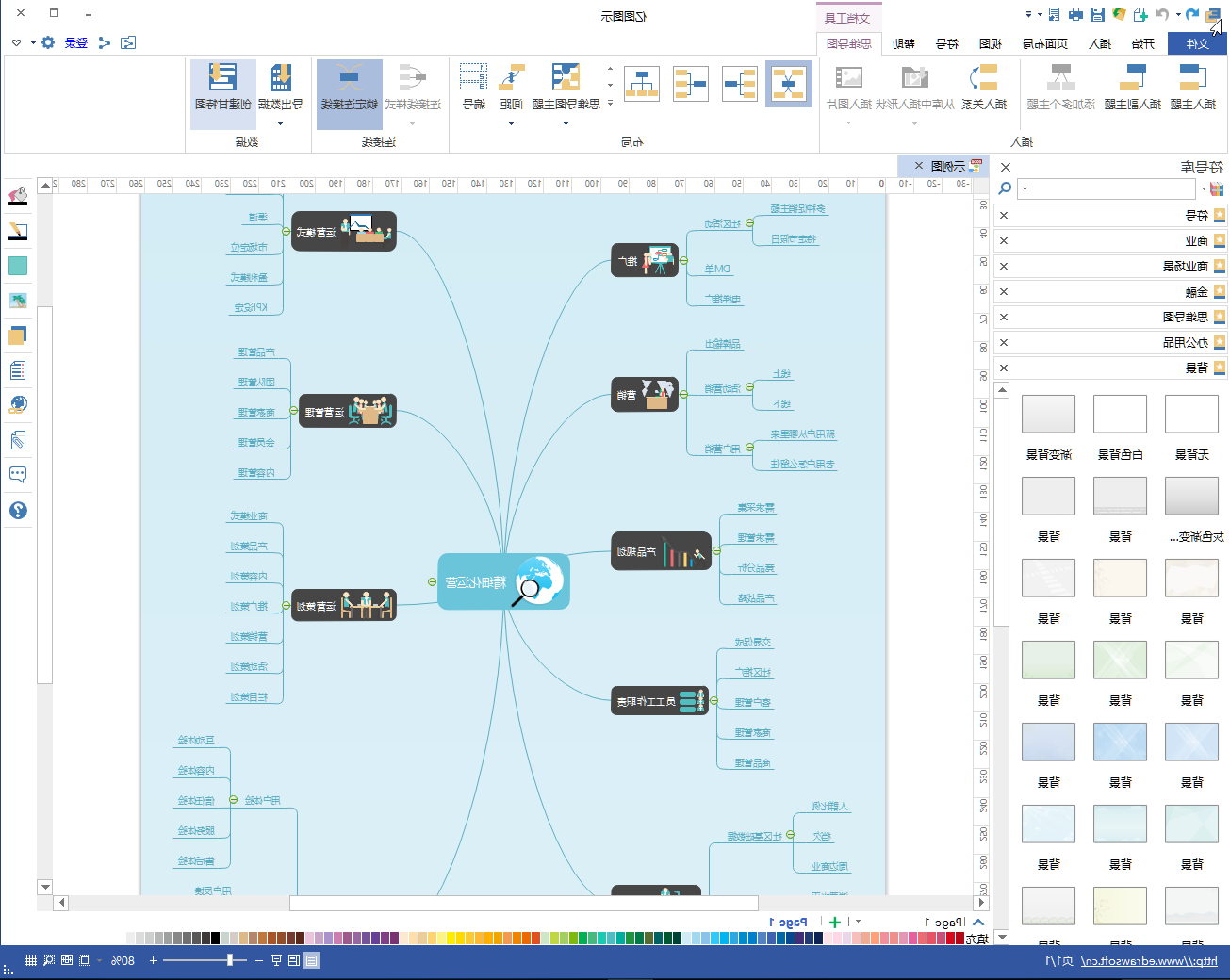This screenshot has width=1230, height=980.
Task: Open the Line style pen sidebar icon
Action: [18, 231]
